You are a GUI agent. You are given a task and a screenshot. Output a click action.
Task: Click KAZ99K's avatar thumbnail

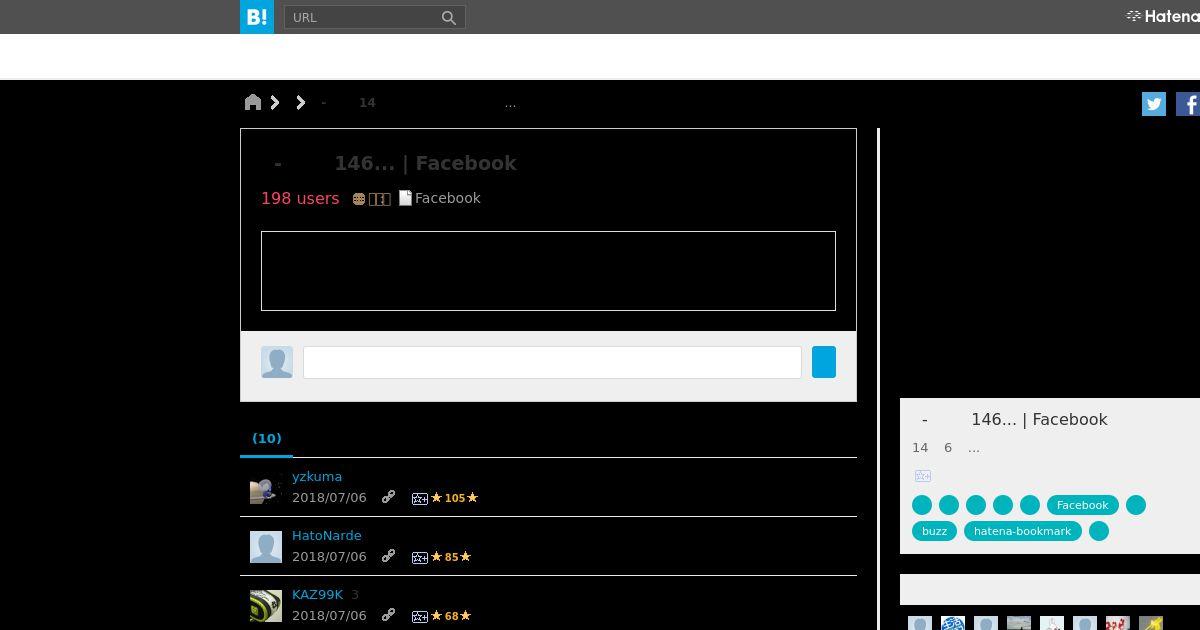[266, 606]
